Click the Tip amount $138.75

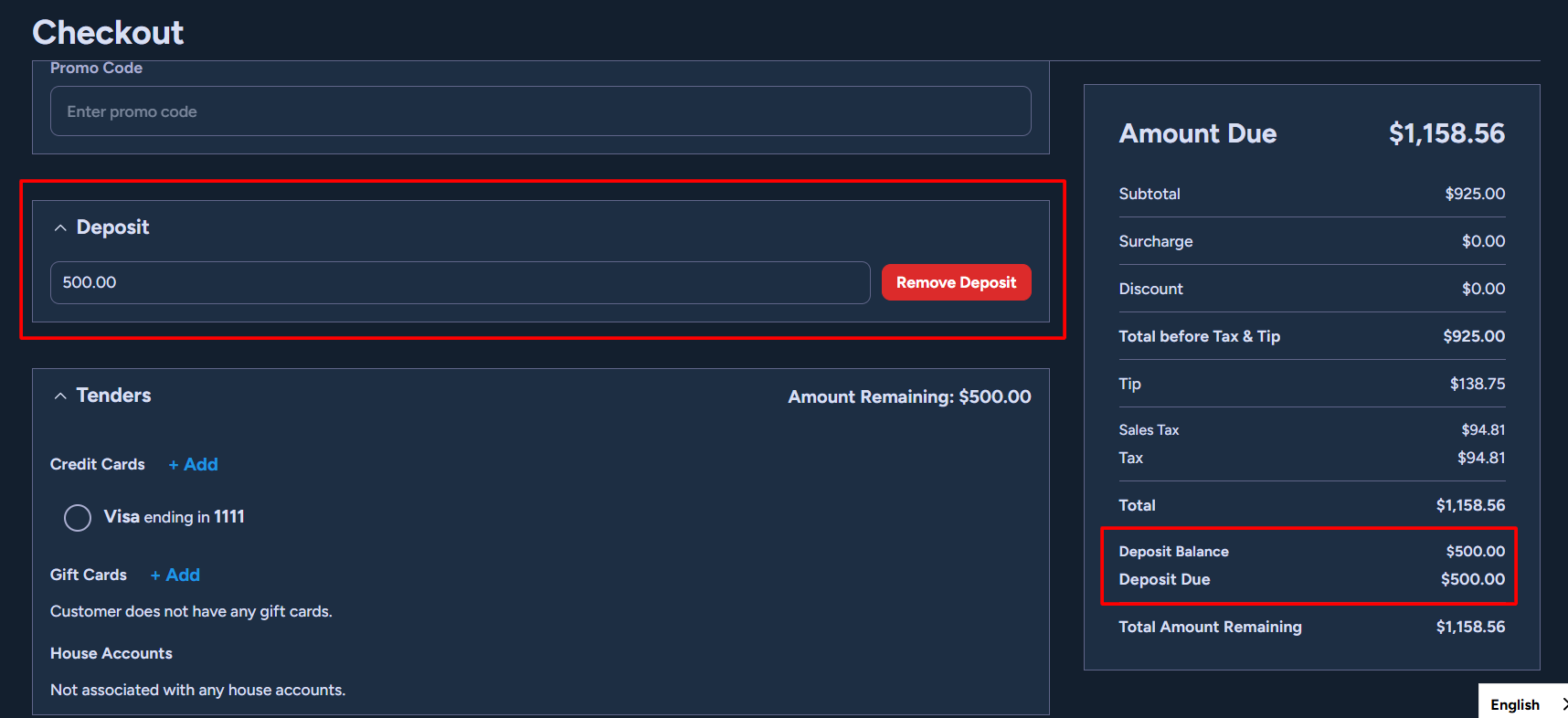(1478, 384)
